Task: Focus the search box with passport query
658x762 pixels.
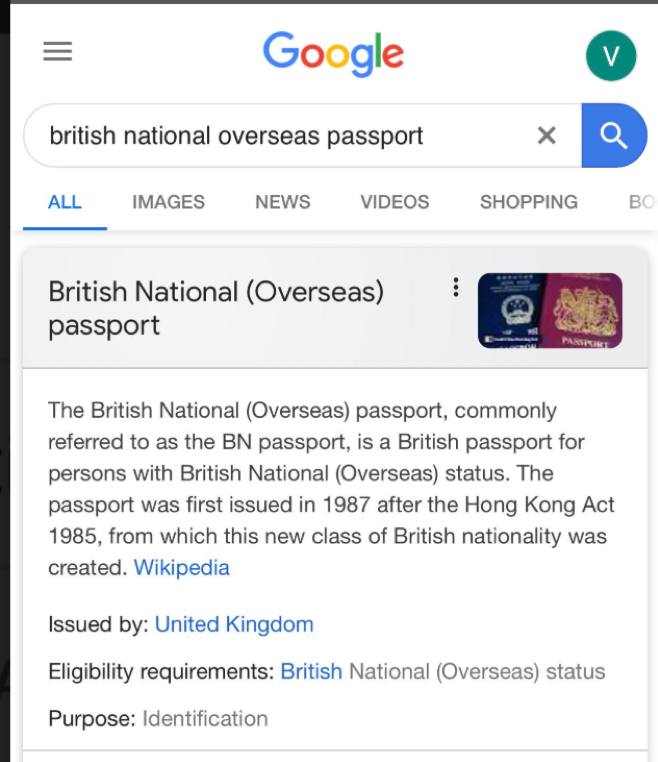Action: point(280,136)
